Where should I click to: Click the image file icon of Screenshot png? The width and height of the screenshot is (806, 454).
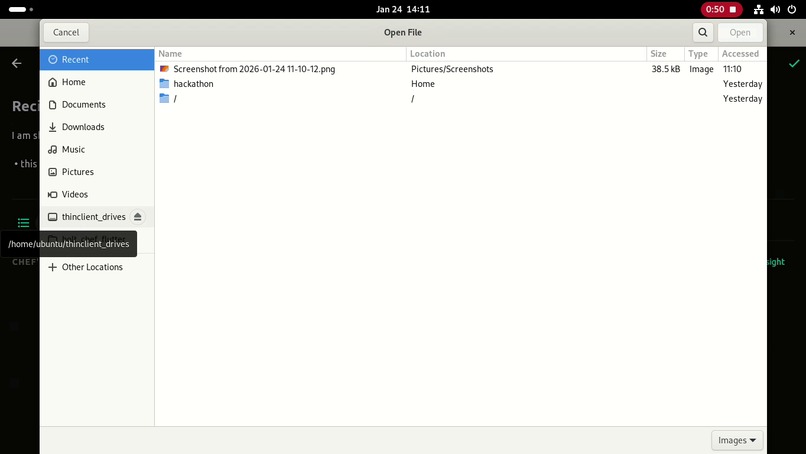click(164, 69)
